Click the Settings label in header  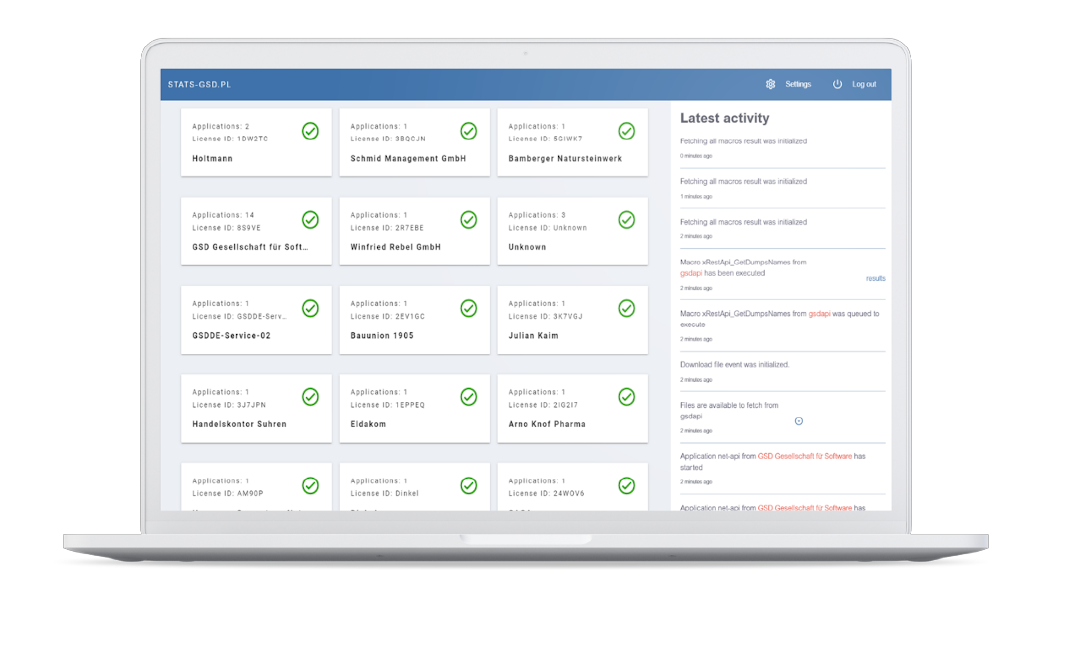pyautogui.click(x=798, y=85)
